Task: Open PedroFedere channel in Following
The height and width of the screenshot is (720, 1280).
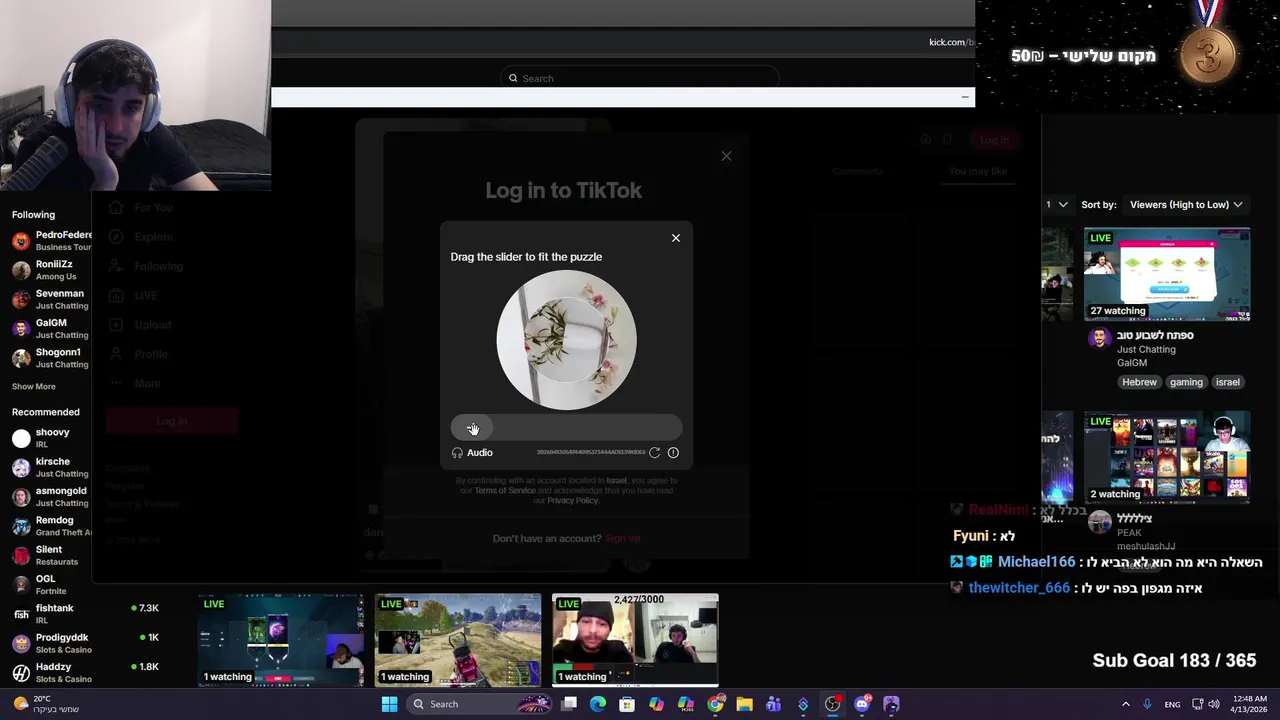Action: tap(52, 241)
